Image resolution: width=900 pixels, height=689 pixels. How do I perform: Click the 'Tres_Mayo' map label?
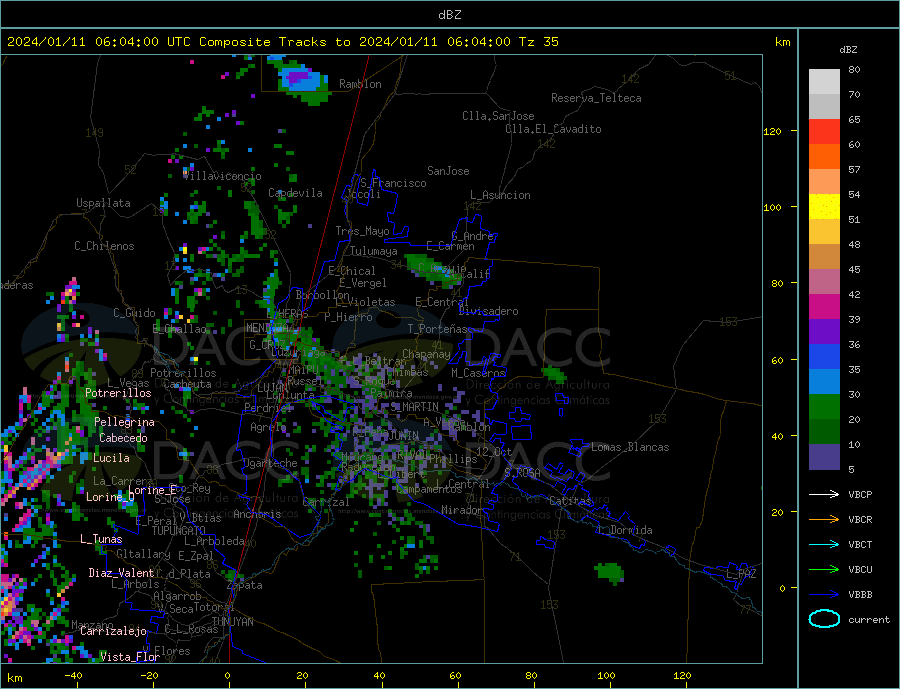pos(362,231)
